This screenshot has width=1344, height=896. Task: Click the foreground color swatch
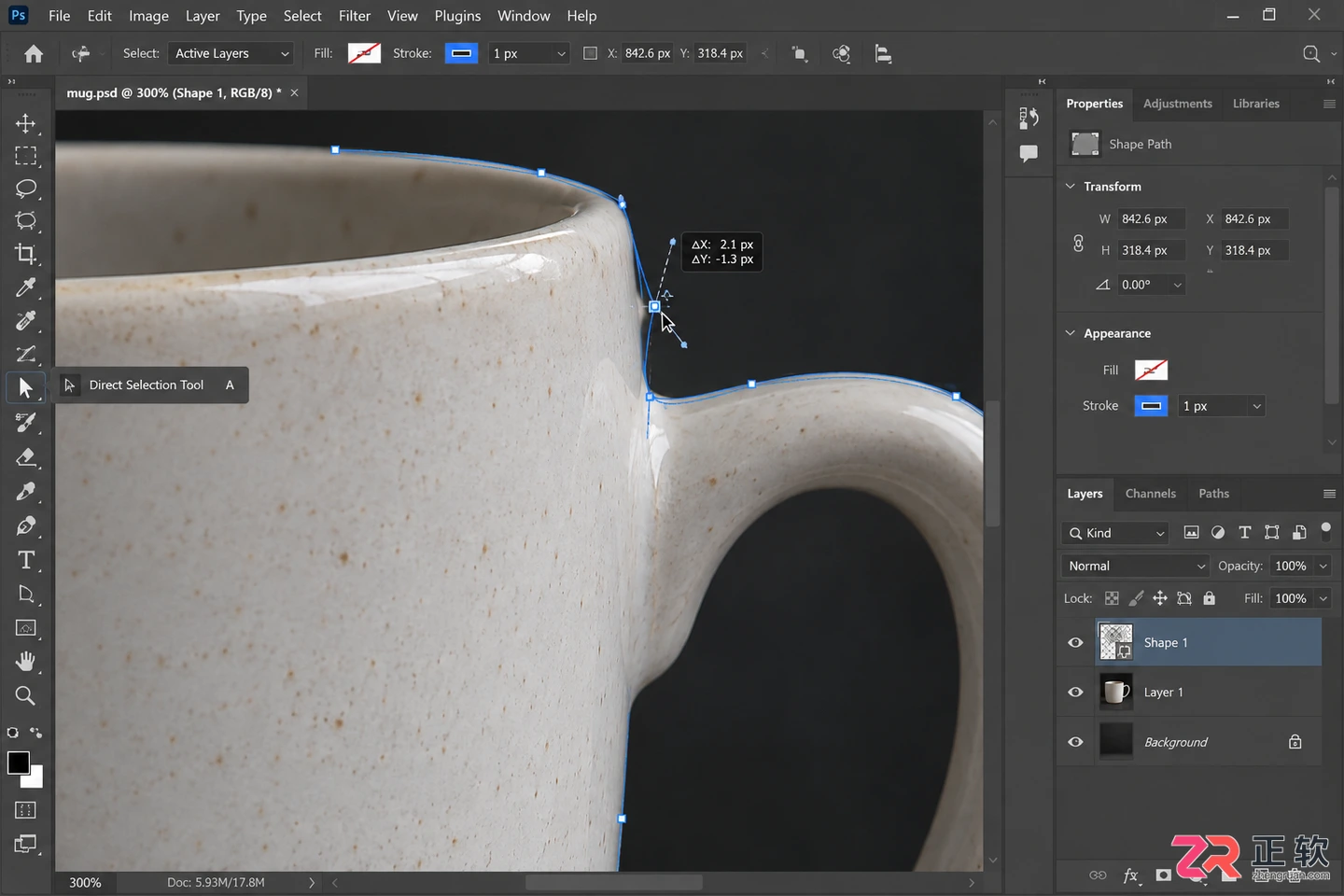18,763
